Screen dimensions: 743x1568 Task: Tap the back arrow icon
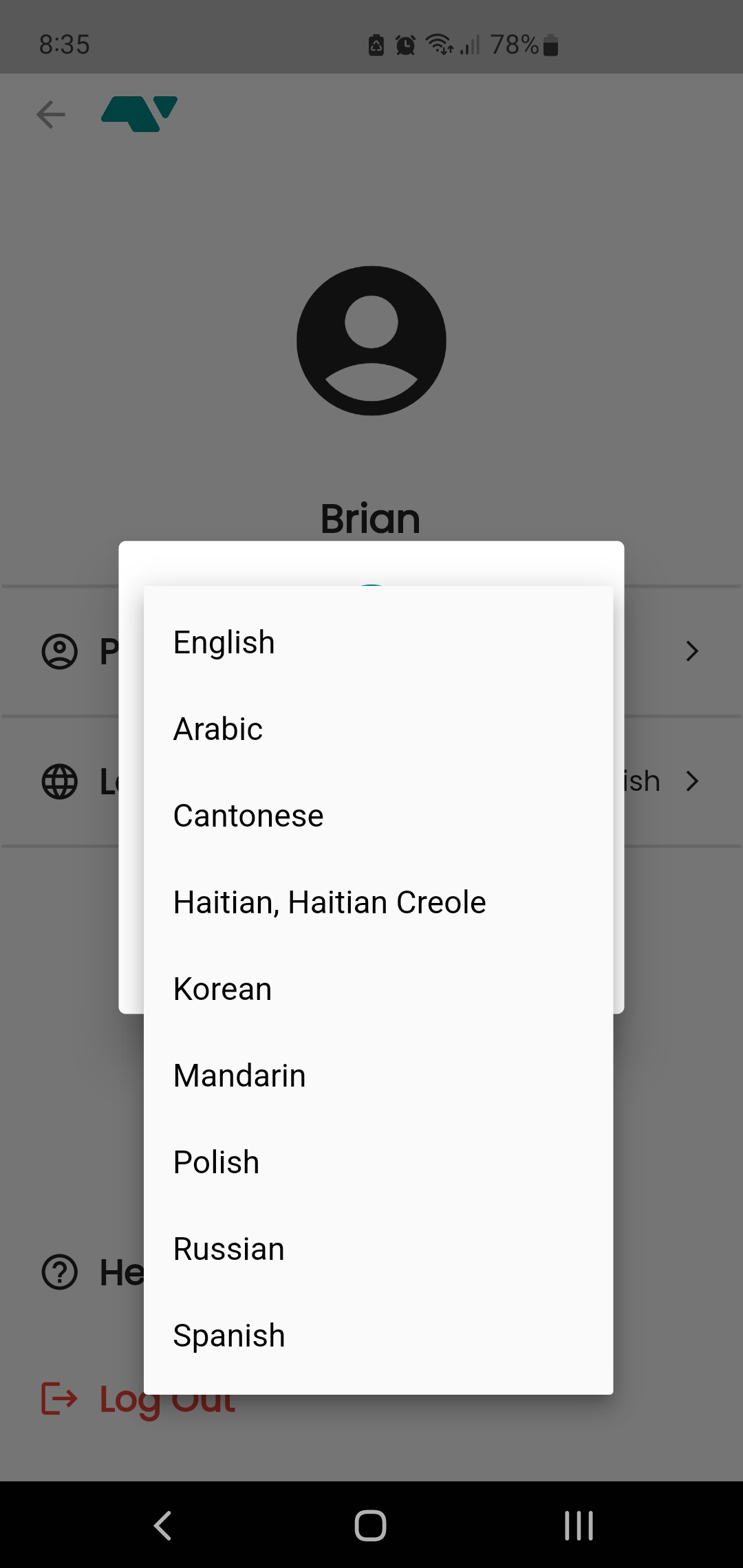point(51,114)
